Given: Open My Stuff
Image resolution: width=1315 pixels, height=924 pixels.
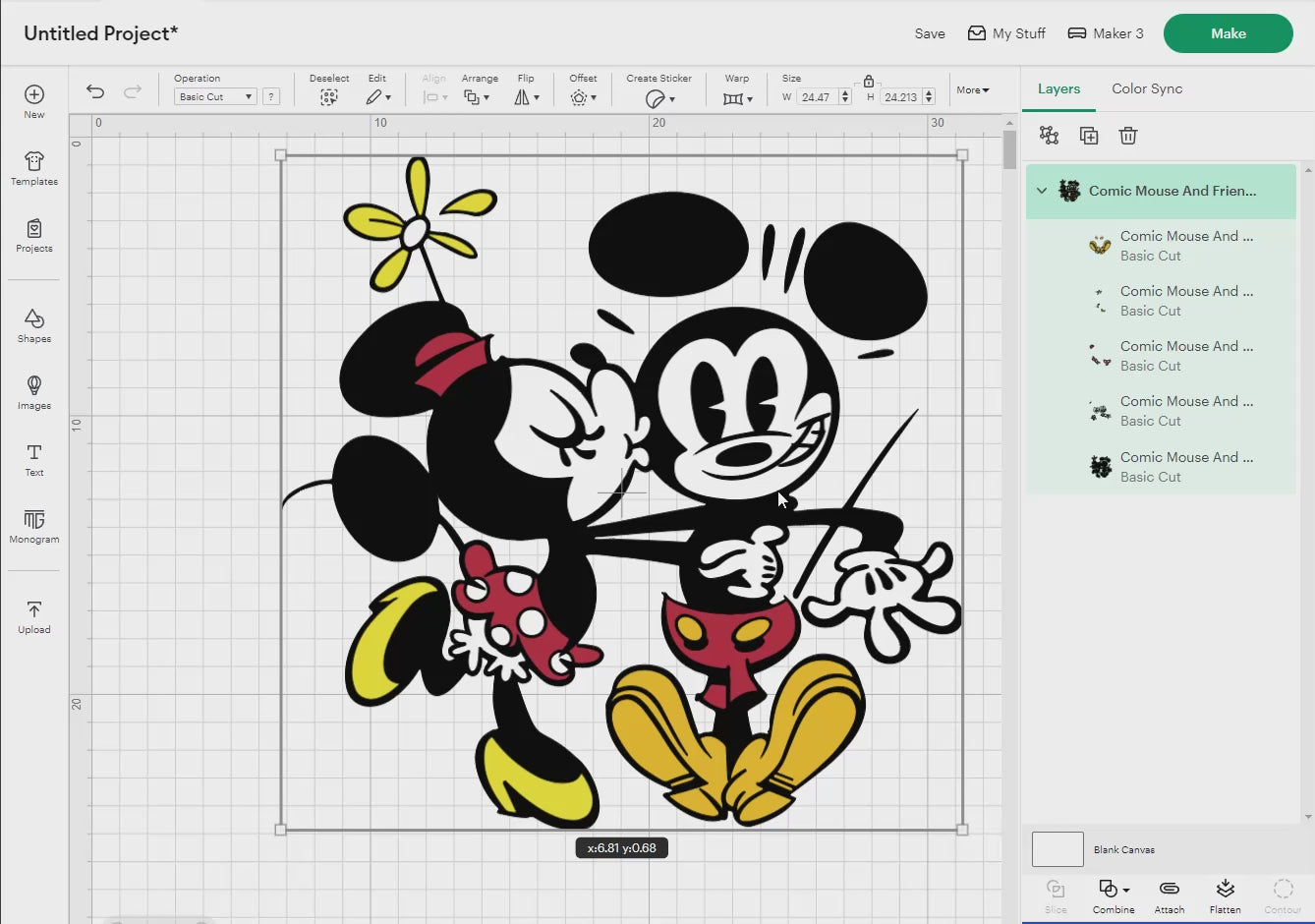Looking at the screenshot, I should (1006, 33).
